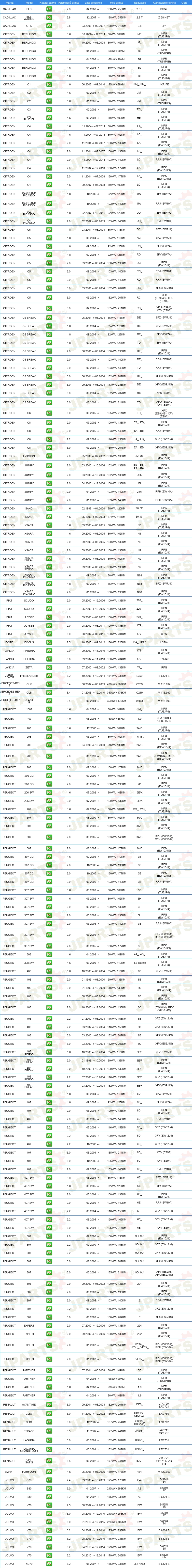Viewport: 192px width, 1568px height.
Task: Click the fuel icon for MERCEDES CLS
Action: (49, 693)
